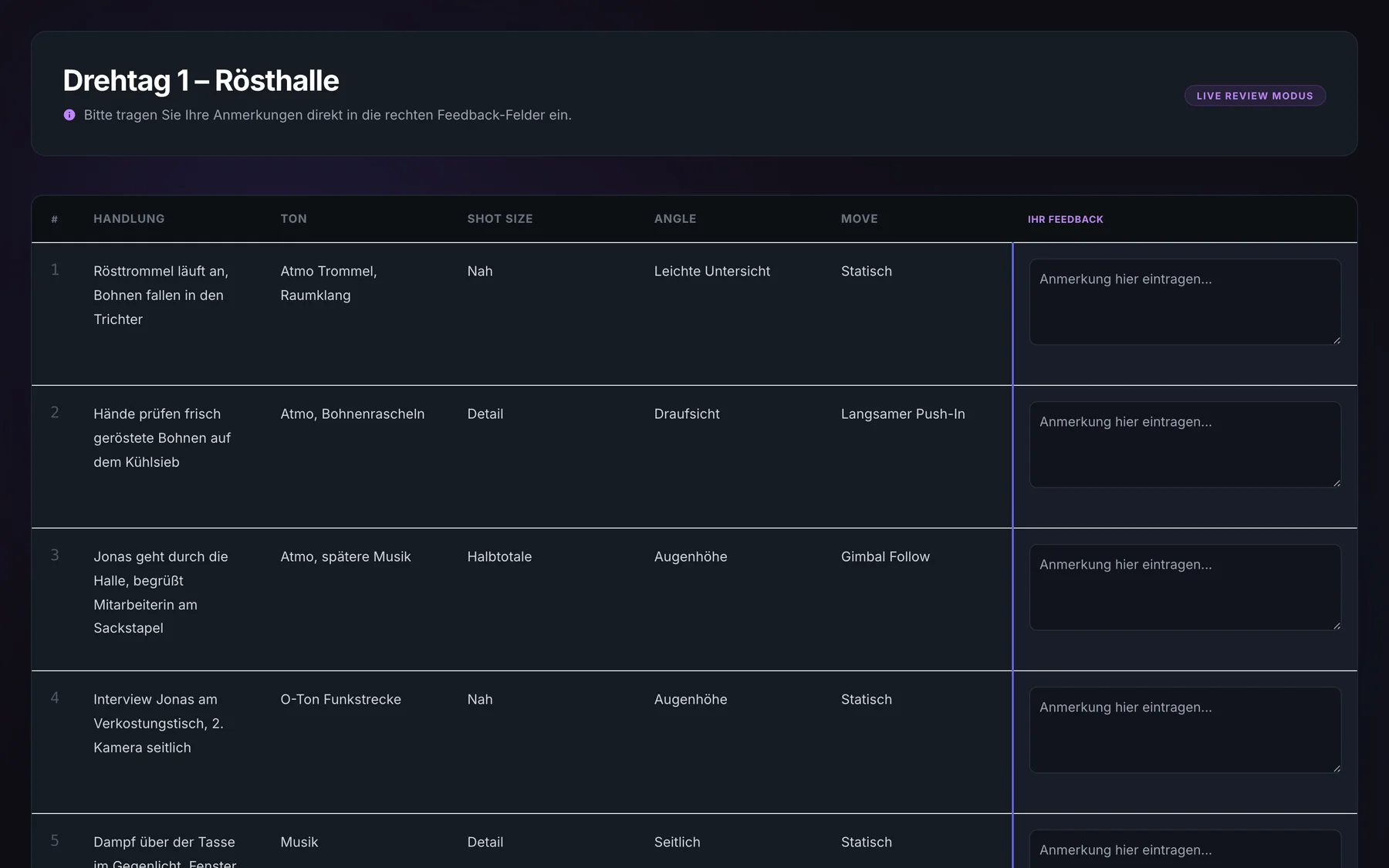
Task: Click the purple info icon beside instructions
Action: (69, 115)
